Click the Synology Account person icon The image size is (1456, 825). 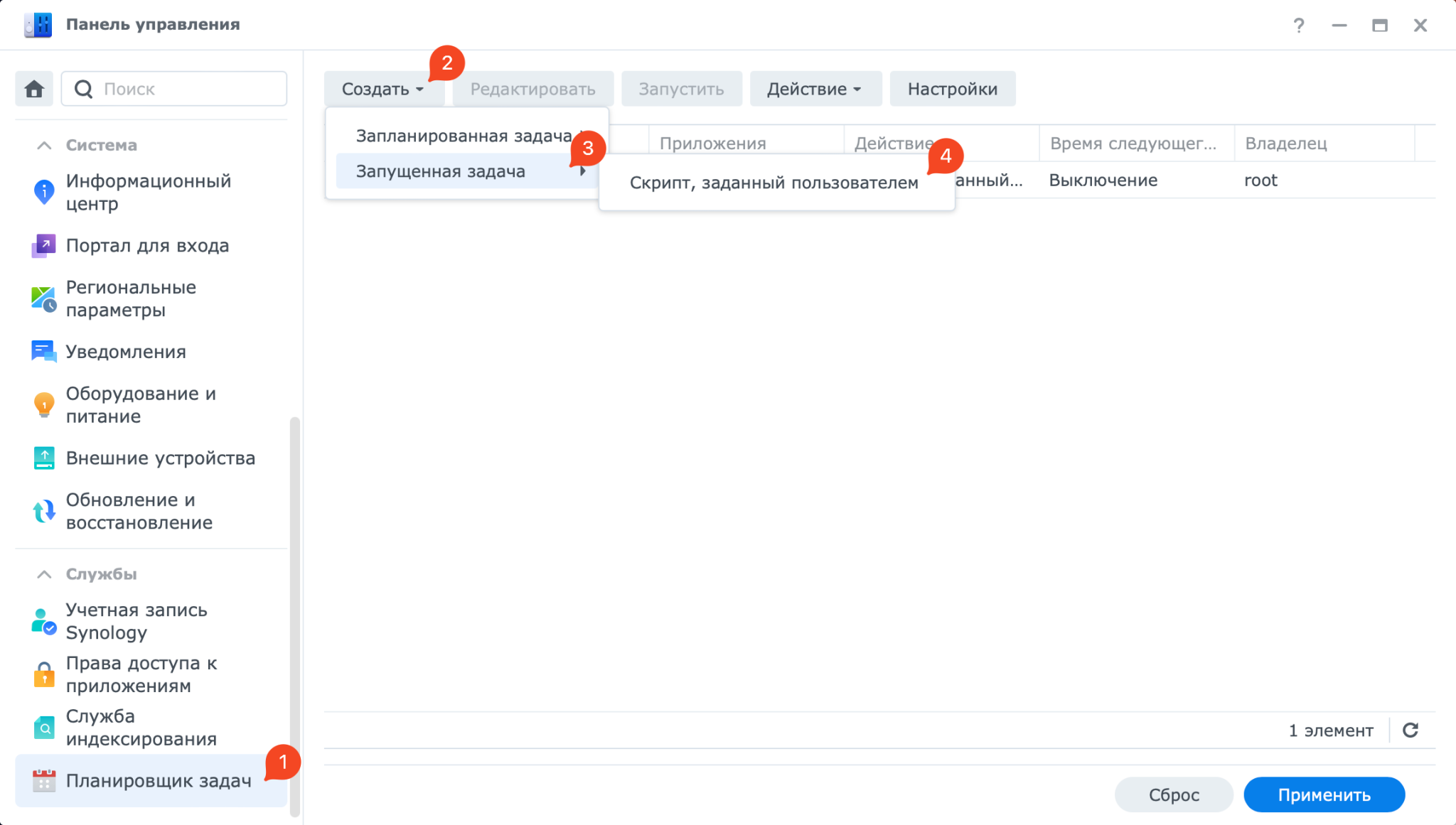(x=44, y=622)
